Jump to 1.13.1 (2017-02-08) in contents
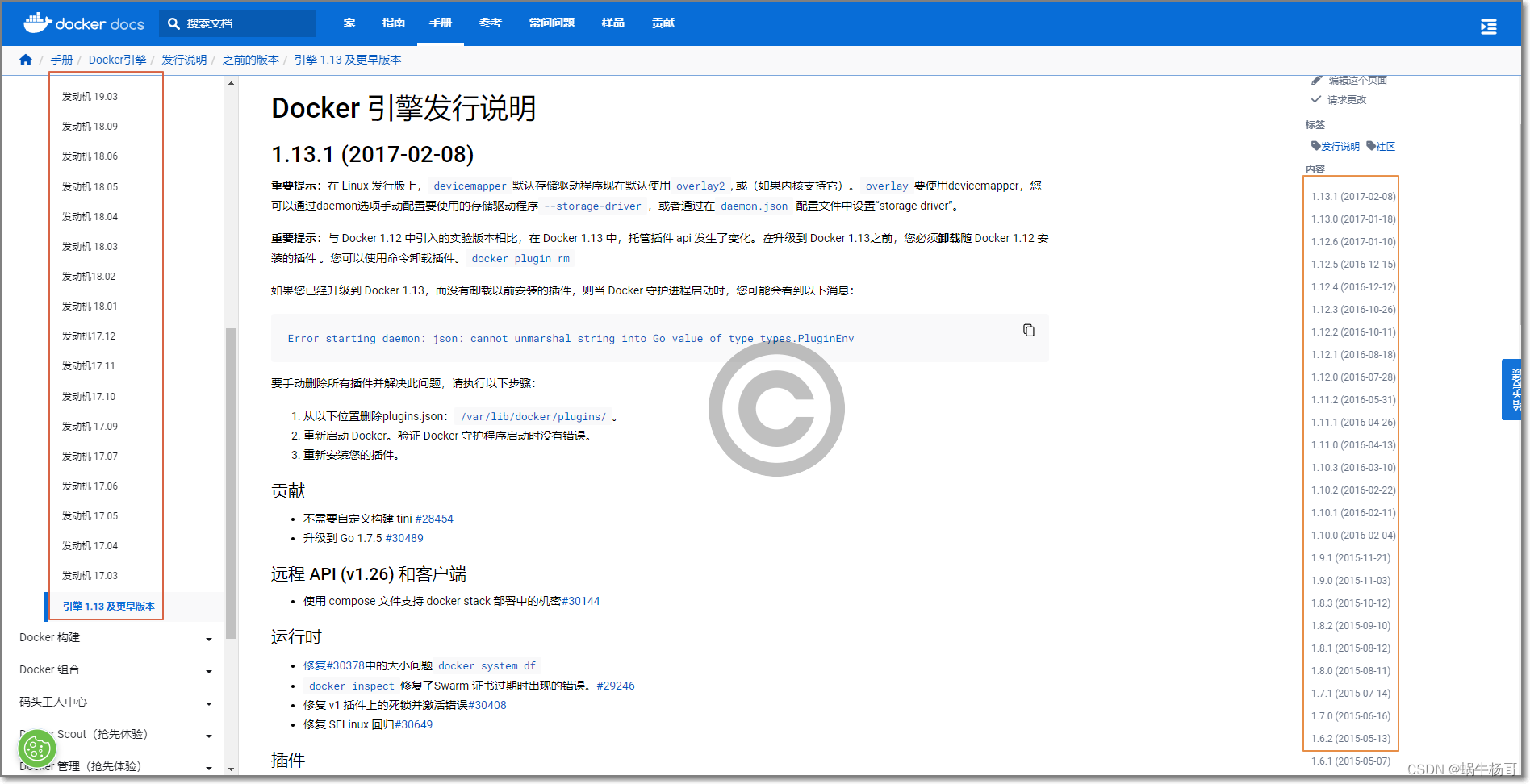Screen dimensions: 1530x784 1353,196
